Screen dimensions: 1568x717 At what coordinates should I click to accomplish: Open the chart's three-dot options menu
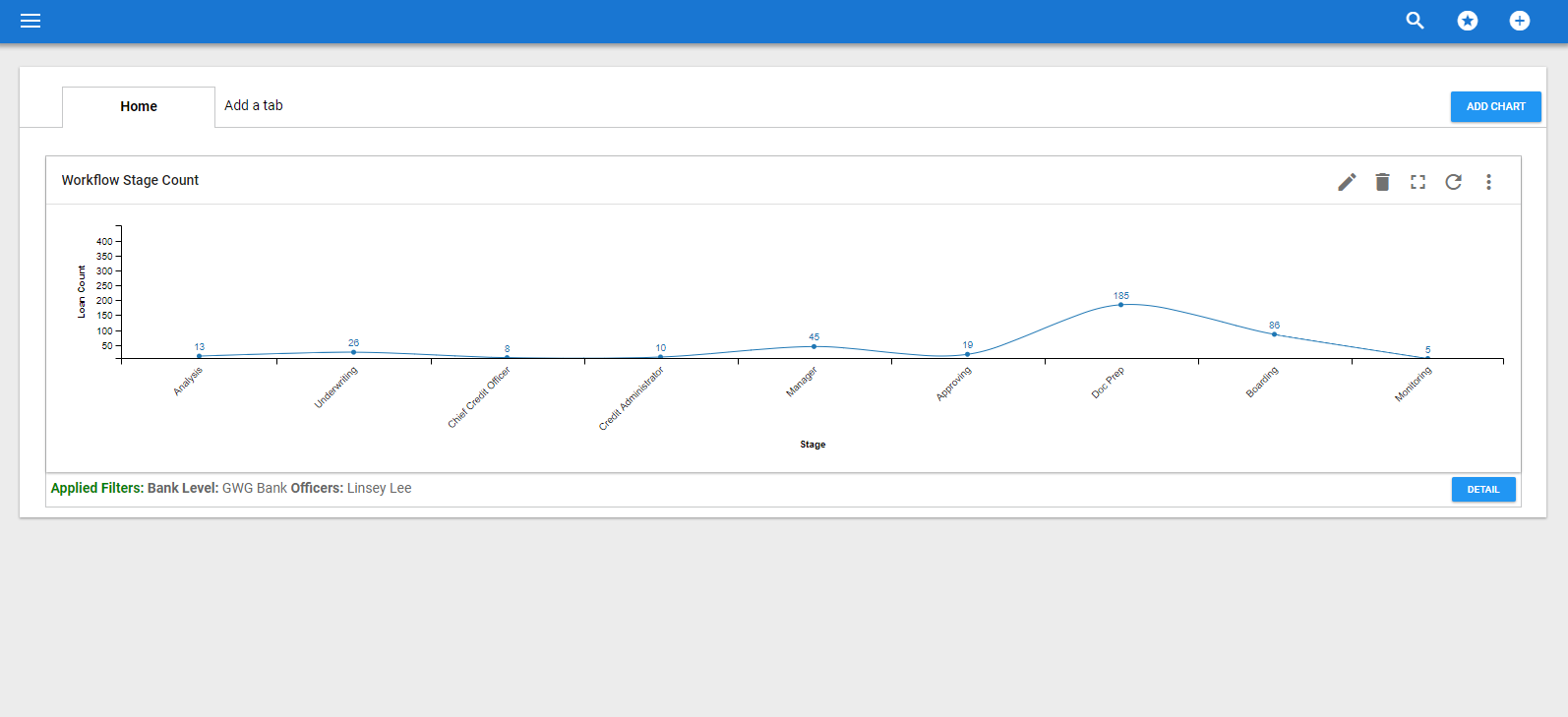coord(1488,182)
